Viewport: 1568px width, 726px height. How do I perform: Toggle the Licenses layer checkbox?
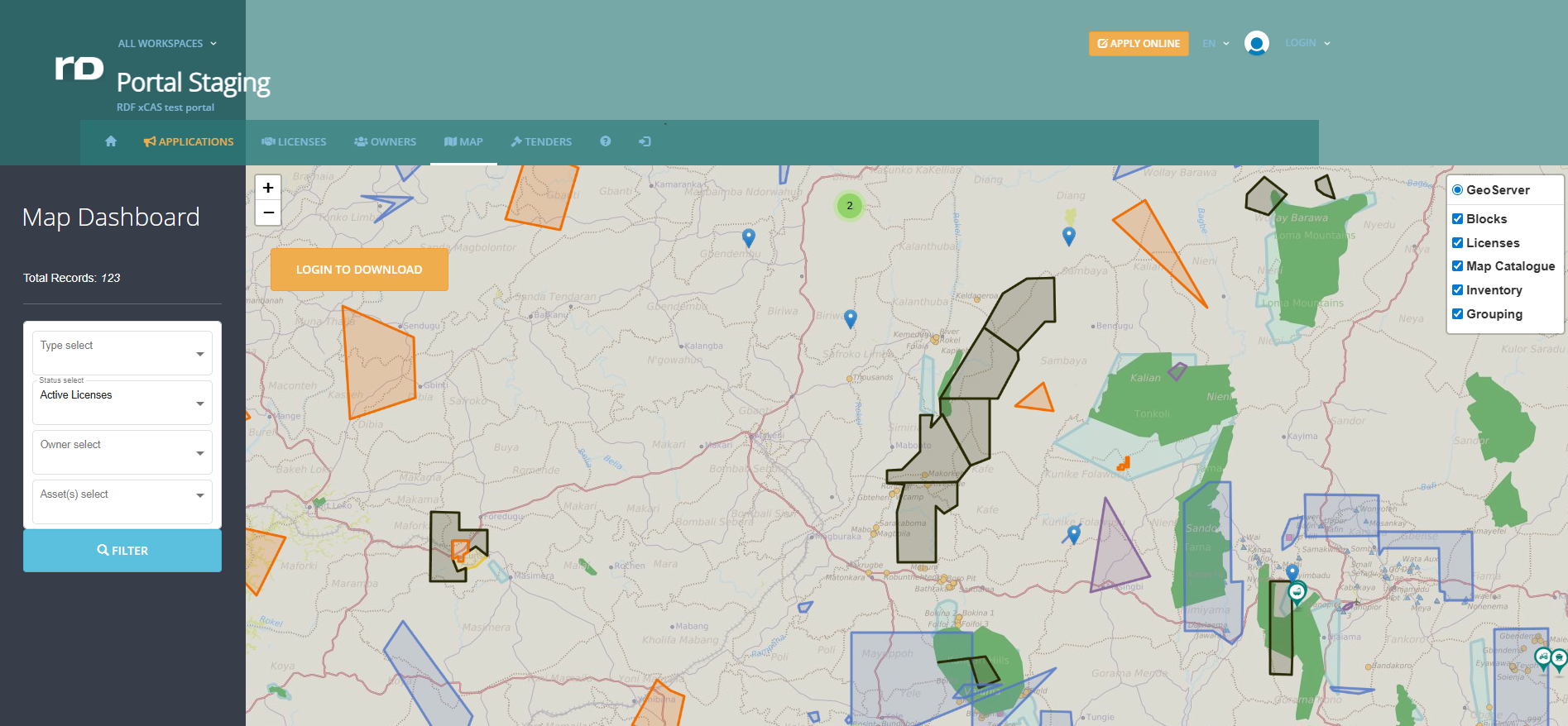[1458, 243]
